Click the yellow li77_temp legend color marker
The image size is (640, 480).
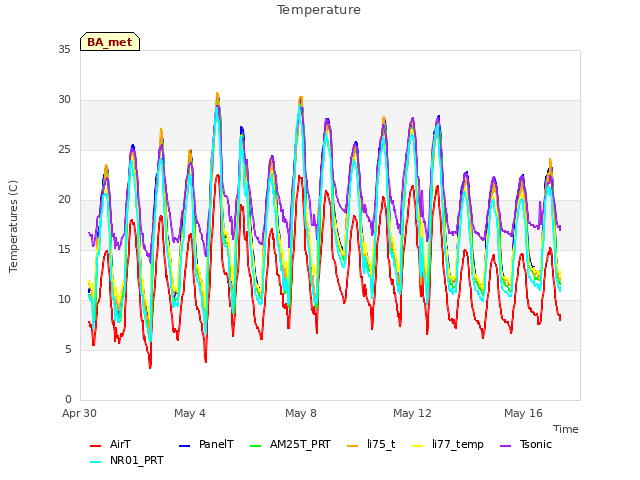418,446
